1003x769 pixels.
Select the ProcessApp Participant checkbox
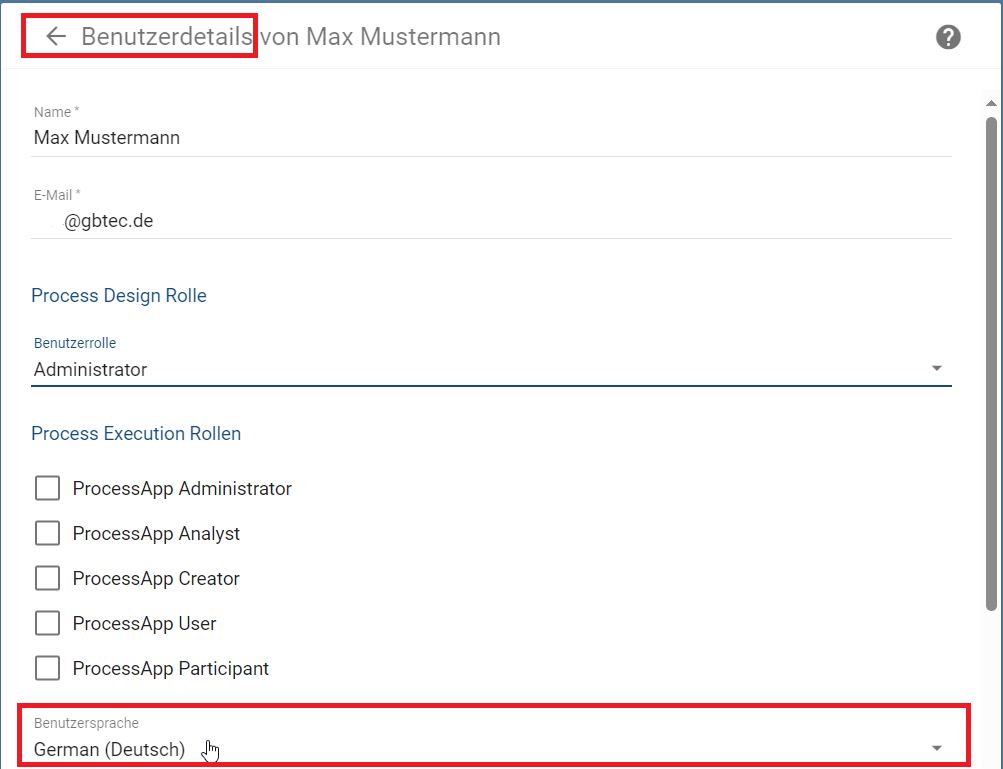point(47,668)
